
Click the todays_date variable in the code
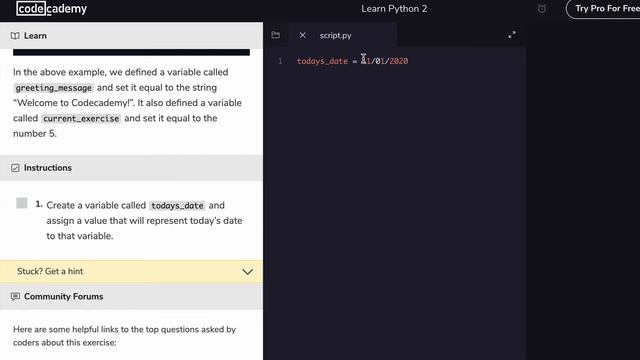click(322, 61)
